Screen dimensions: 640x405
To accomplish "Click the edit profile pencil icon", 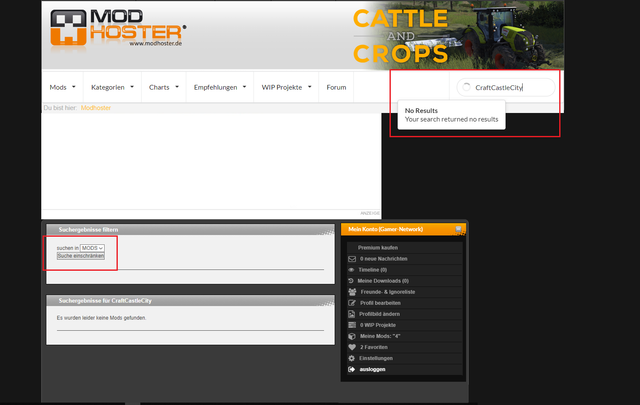I will [352, 303].
